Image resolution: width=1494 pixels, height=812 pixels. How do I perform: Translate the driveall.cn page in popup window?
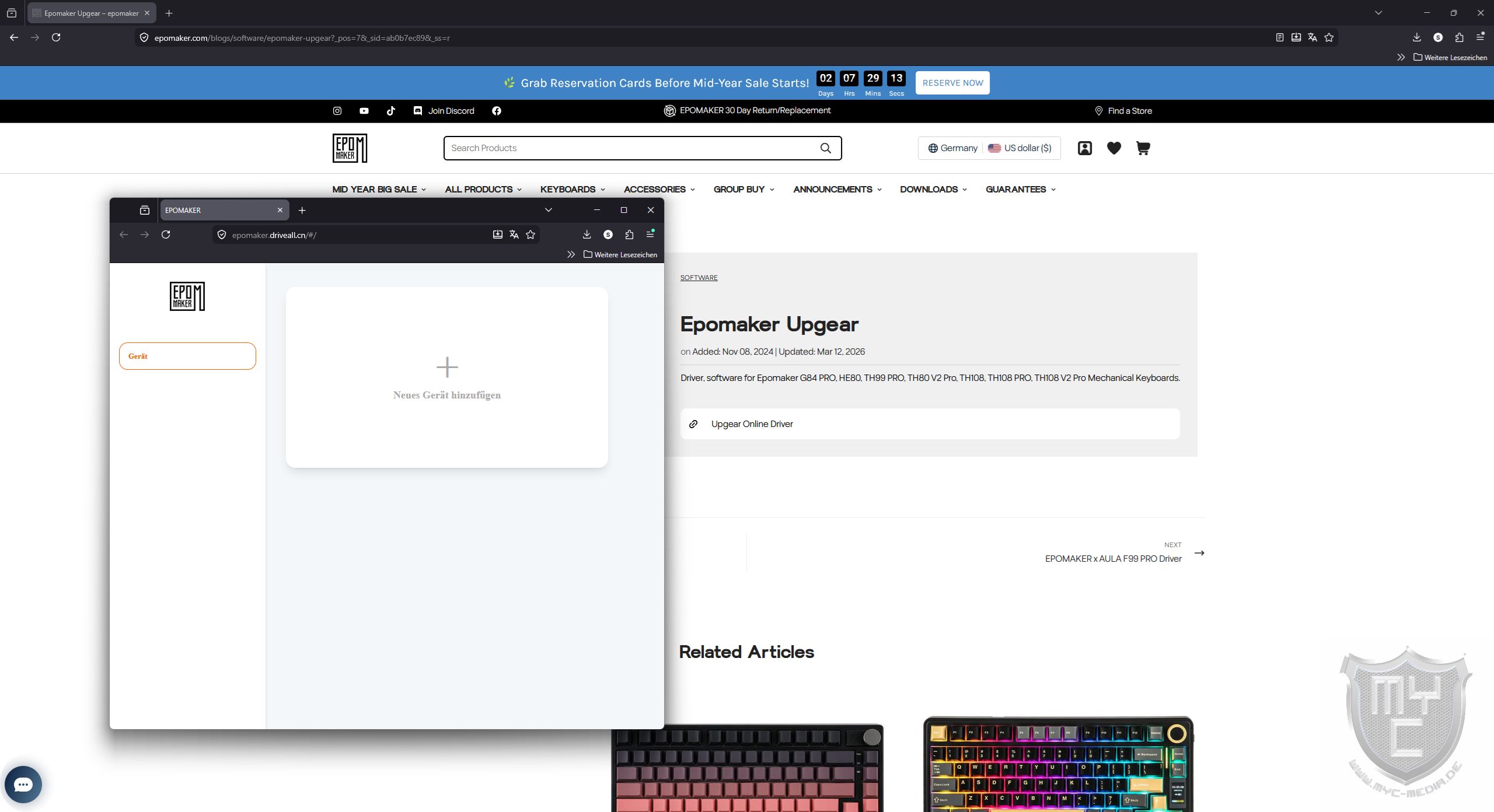point(514,235)
